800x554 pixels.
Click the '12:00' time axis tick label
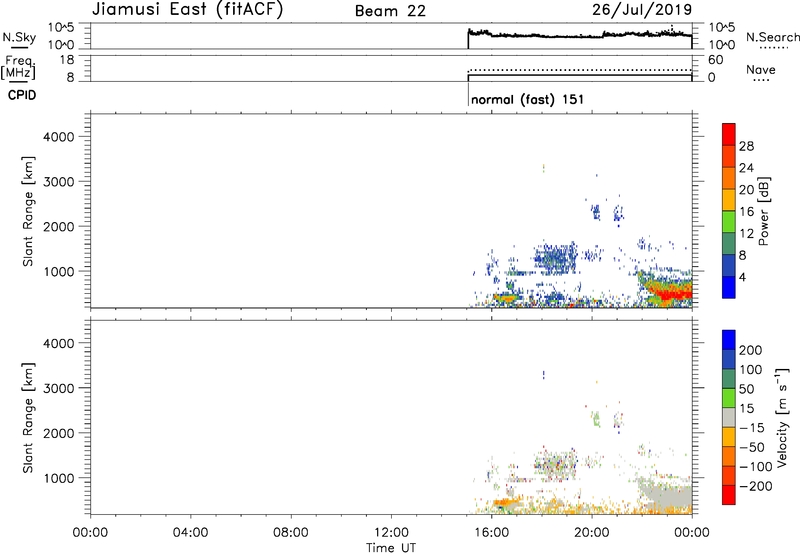391,533
